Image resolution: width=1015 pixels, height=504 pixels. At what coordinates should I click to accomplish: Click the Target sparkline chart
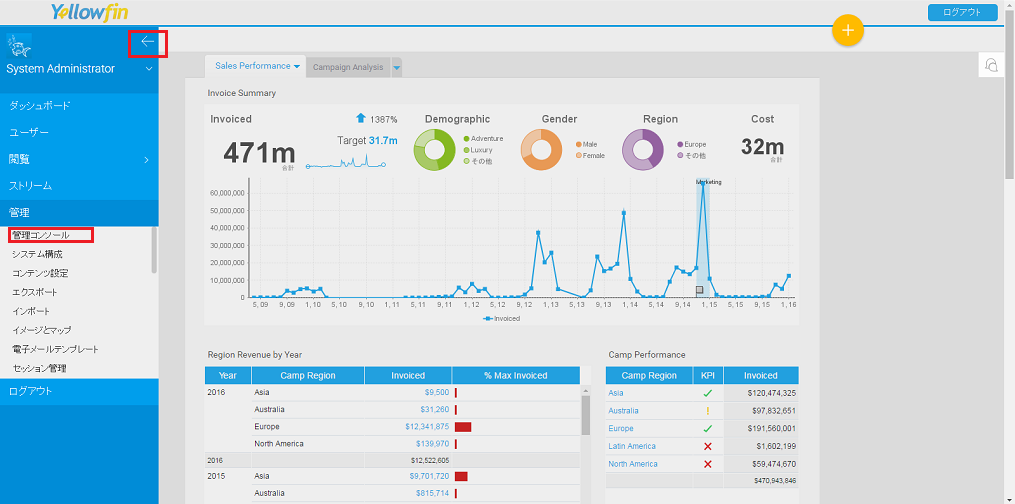346,162
